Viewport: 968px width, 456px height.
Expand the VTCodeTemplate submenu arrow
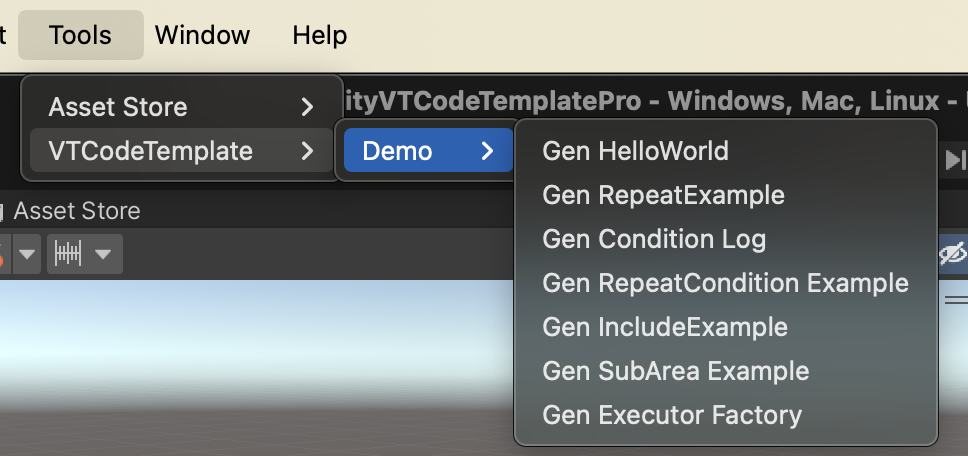tap(307, 151)
